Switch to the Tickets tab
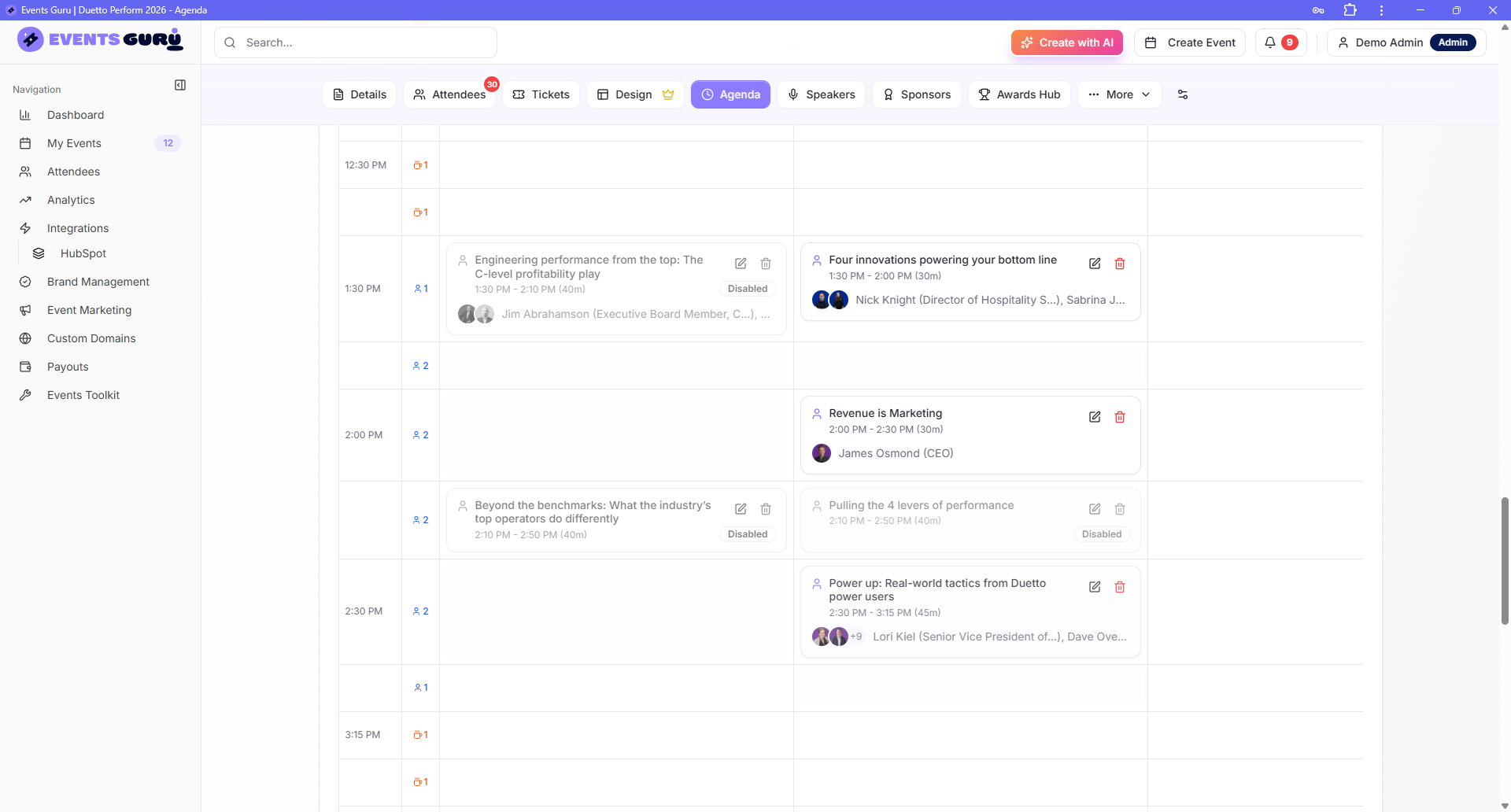This screenshot has width=1511, height=812. 541,94
